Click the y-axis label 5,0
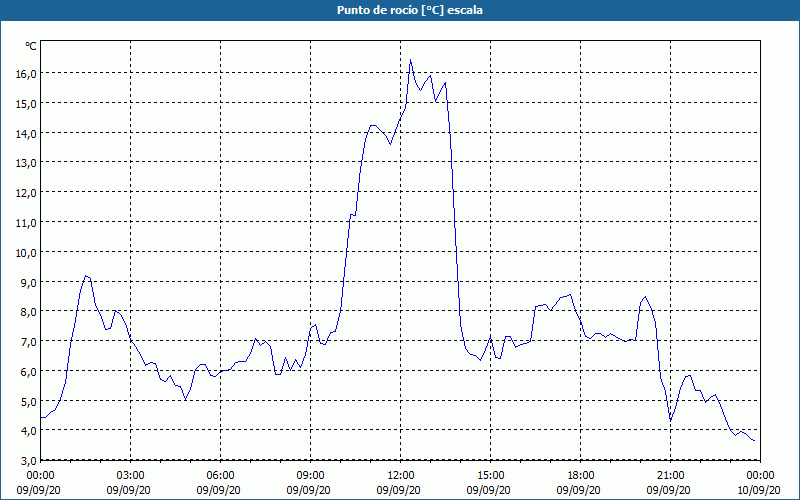 click(x=29, y=402)
